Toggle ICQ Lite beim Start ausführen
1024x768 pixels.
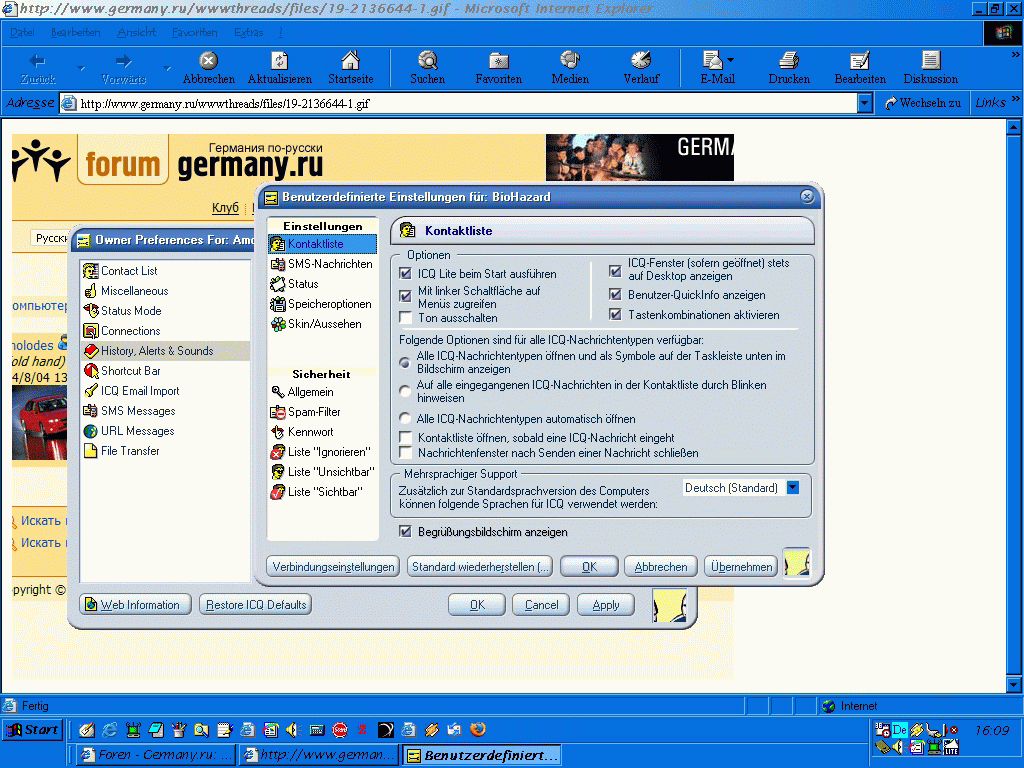pos(406,274)
